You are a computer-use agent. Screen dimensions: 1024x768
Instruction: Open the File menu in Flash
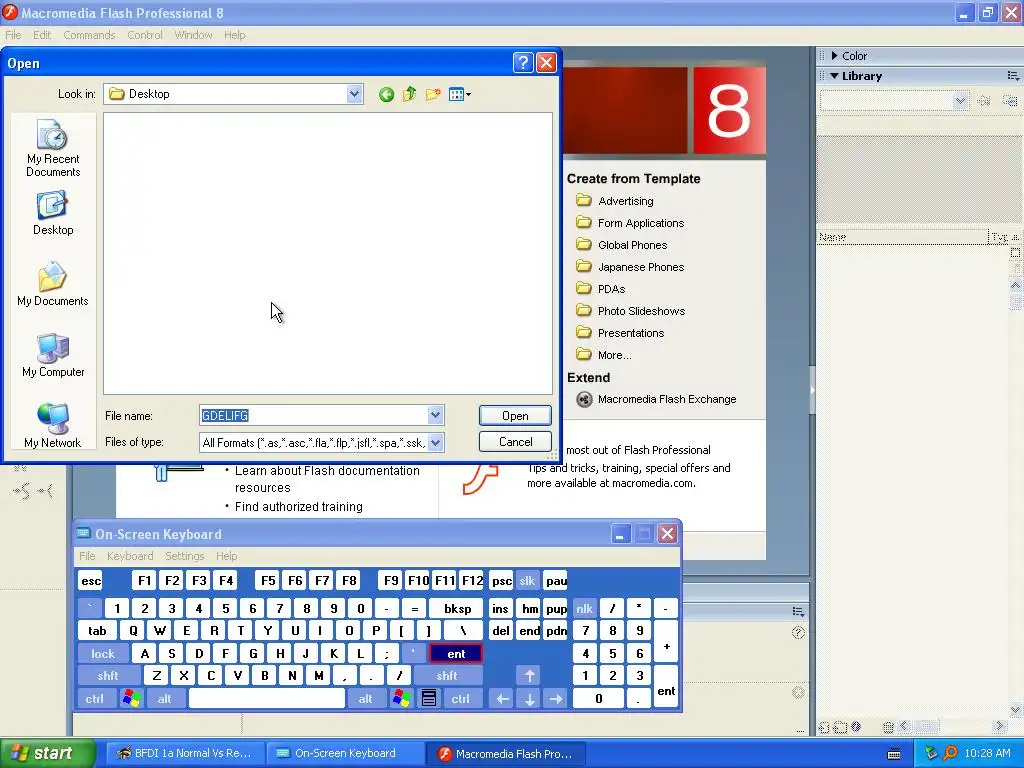click(x=13, y=35)
